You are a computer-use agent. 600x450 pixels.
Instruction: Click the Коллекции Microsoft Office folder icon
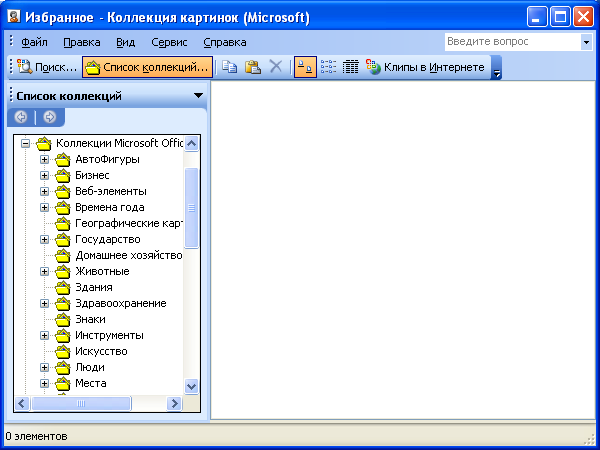point(44,143)
